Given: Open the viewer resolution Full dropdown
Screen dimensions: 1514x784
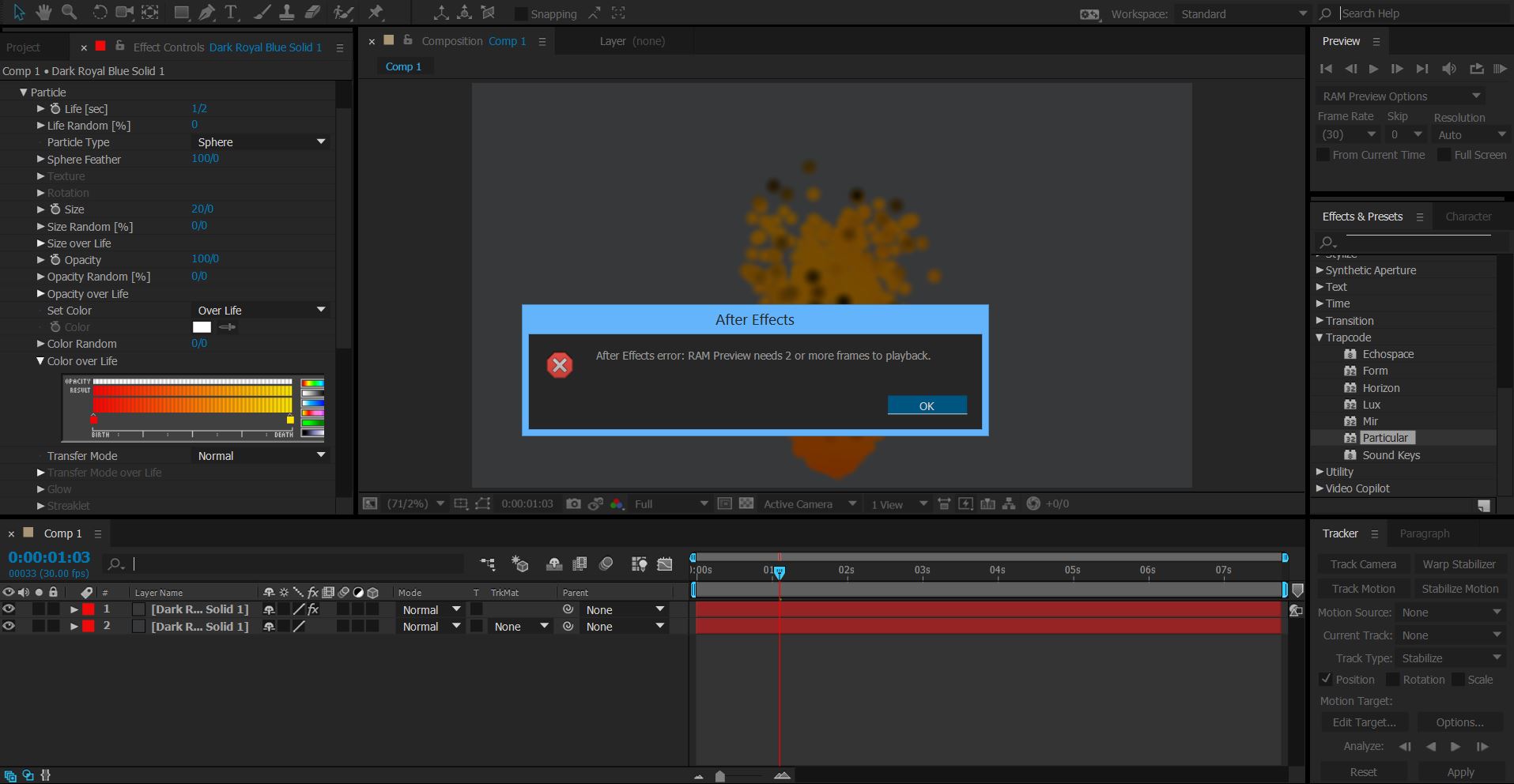Looking at the screenshot, I should (x=671, y=503).
